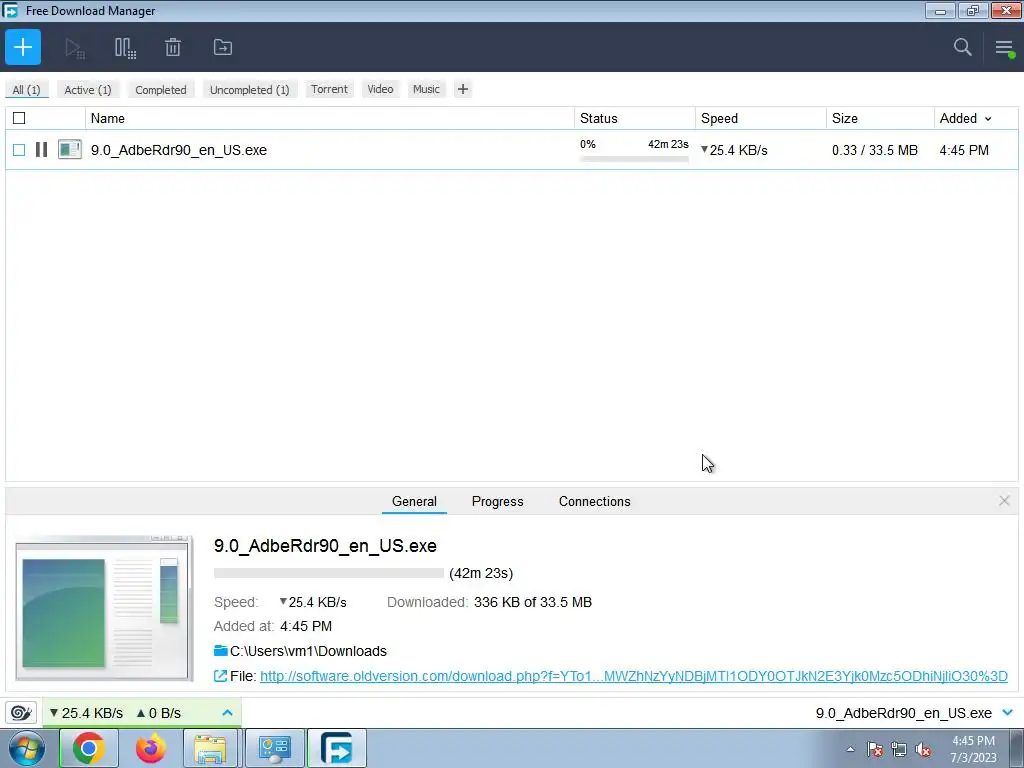Open the software.oldversion.com download link
This screenshot has width=1024, height=768.
[x=633, y=676]
